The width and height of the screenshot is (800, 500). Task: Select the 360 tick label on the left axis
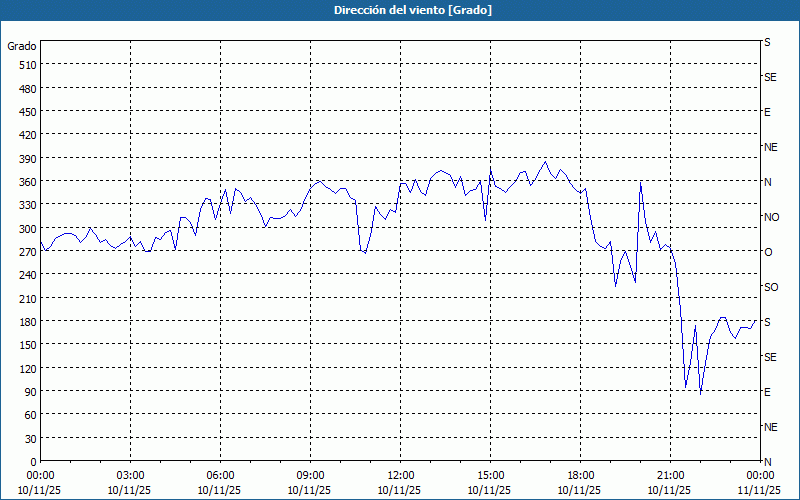coord(27,182)
